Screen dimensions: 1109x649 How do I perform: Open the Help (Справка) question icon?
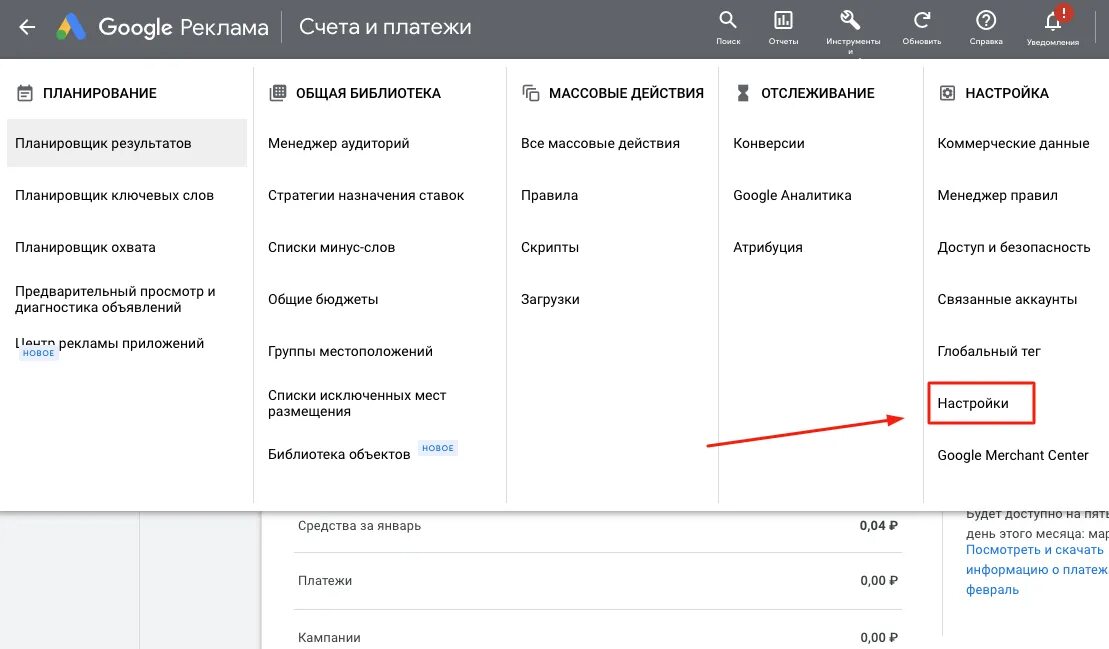[986, 20]
